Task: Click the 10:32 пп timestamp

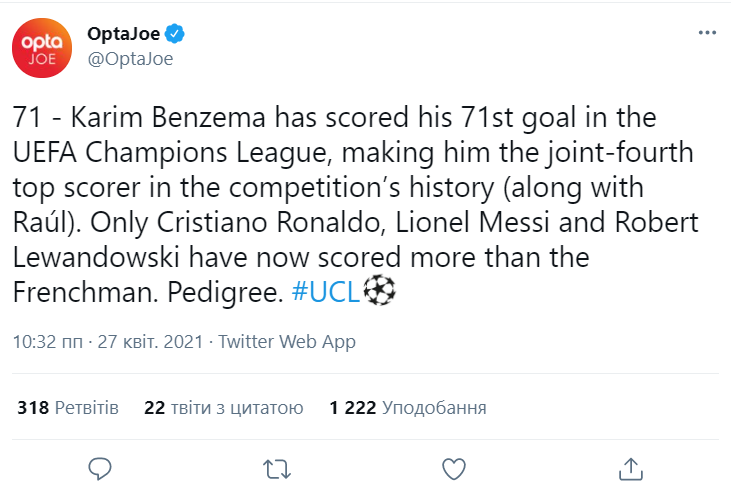Action: coord(49,341)
